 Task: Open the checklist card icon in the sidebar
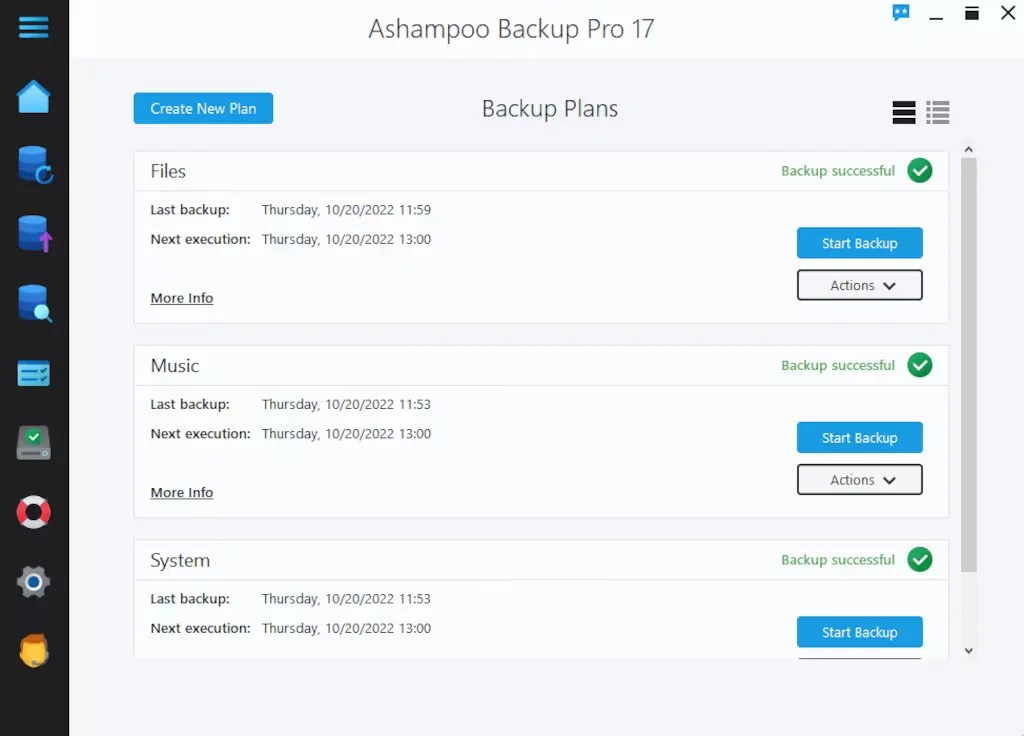[x=33, y=374]
